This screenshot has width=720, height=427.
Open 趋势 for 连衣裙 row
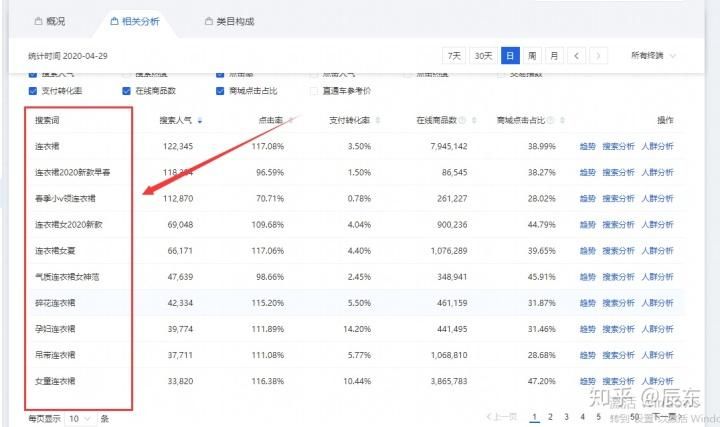point(587,146)
